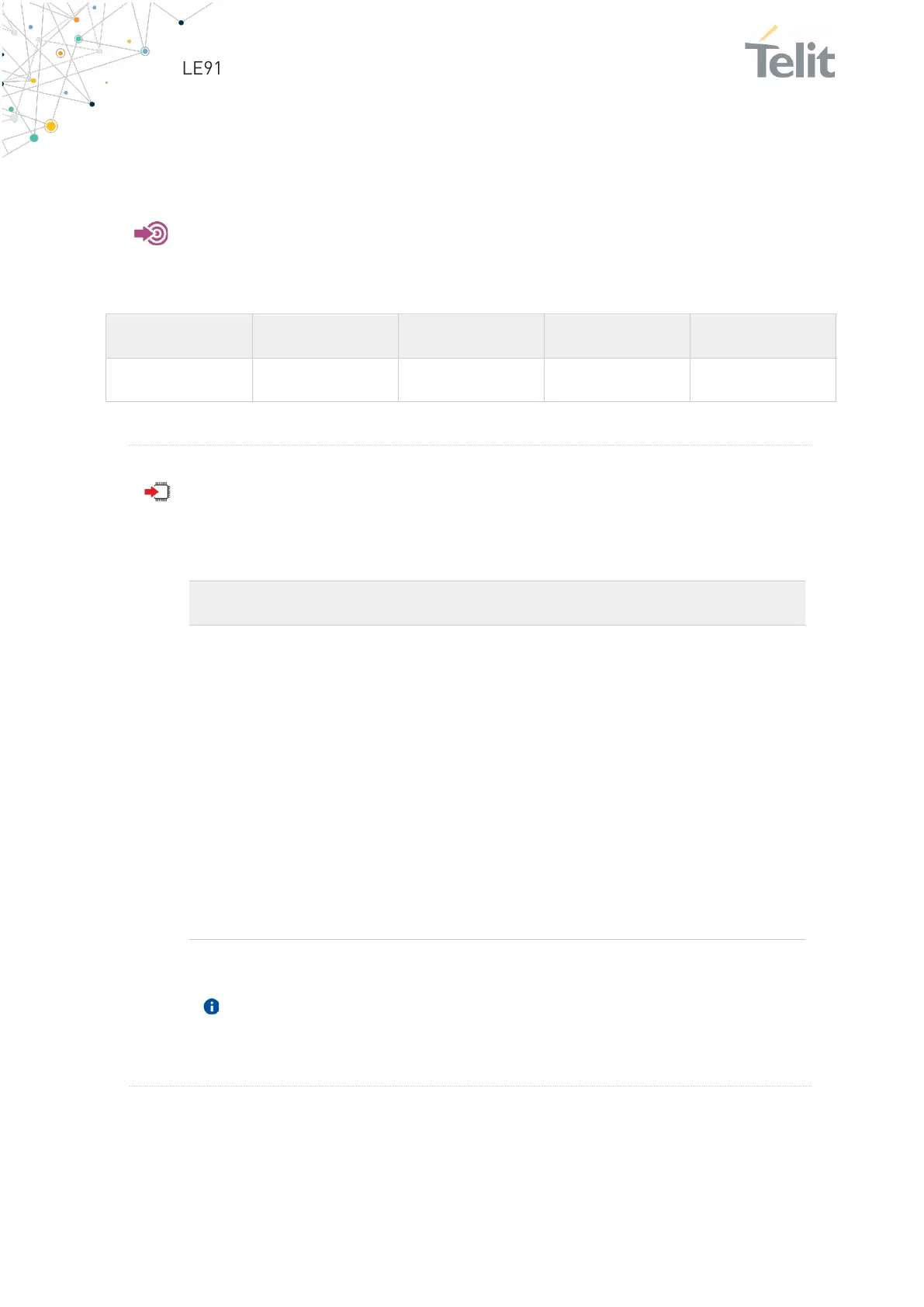Click the wide gray parameter header bar
924x1307 pixels.
pos(497,603)
